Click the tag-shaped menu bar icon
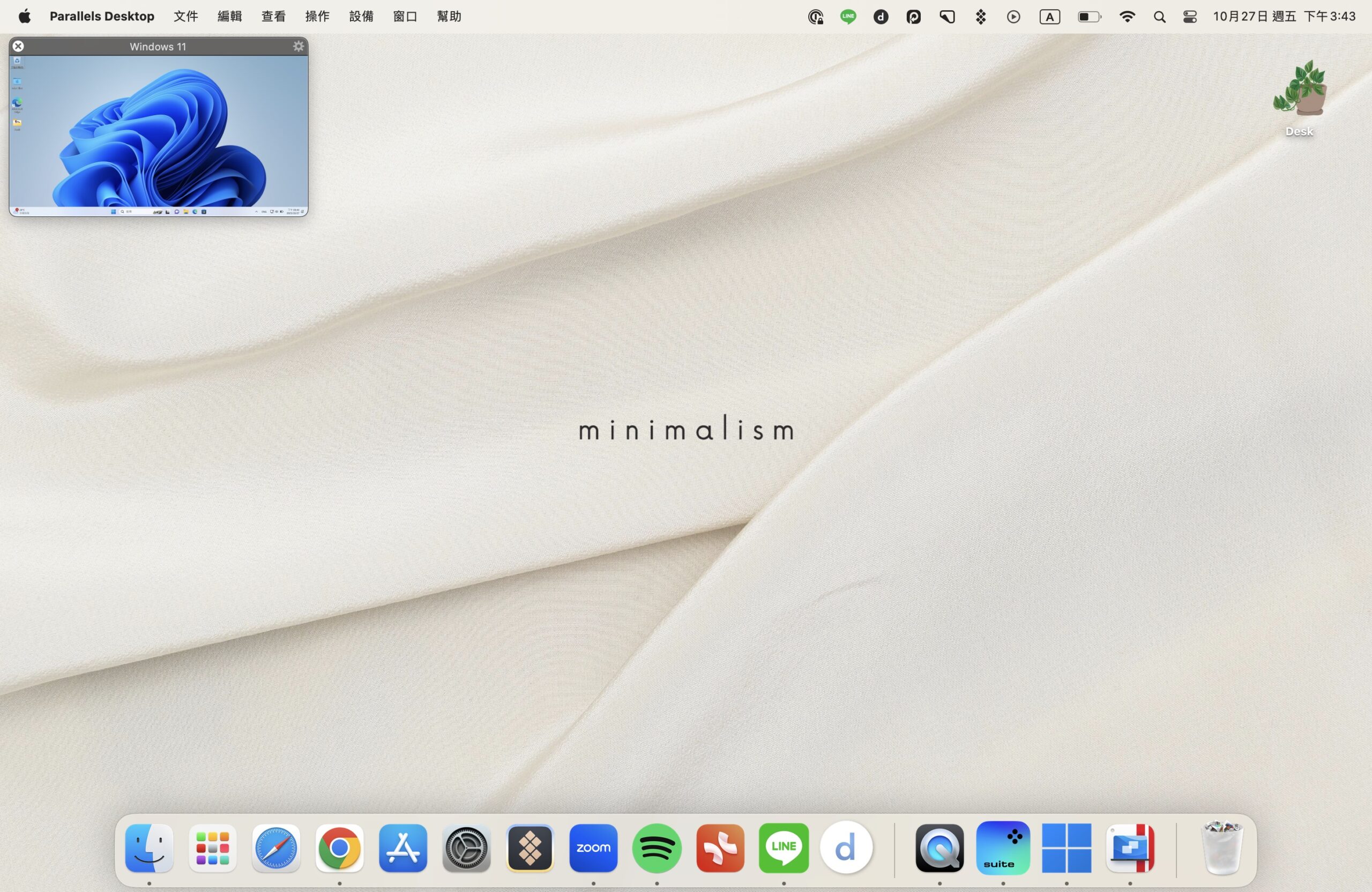This screenshot has height=892, width=1372. coord(947,17)
